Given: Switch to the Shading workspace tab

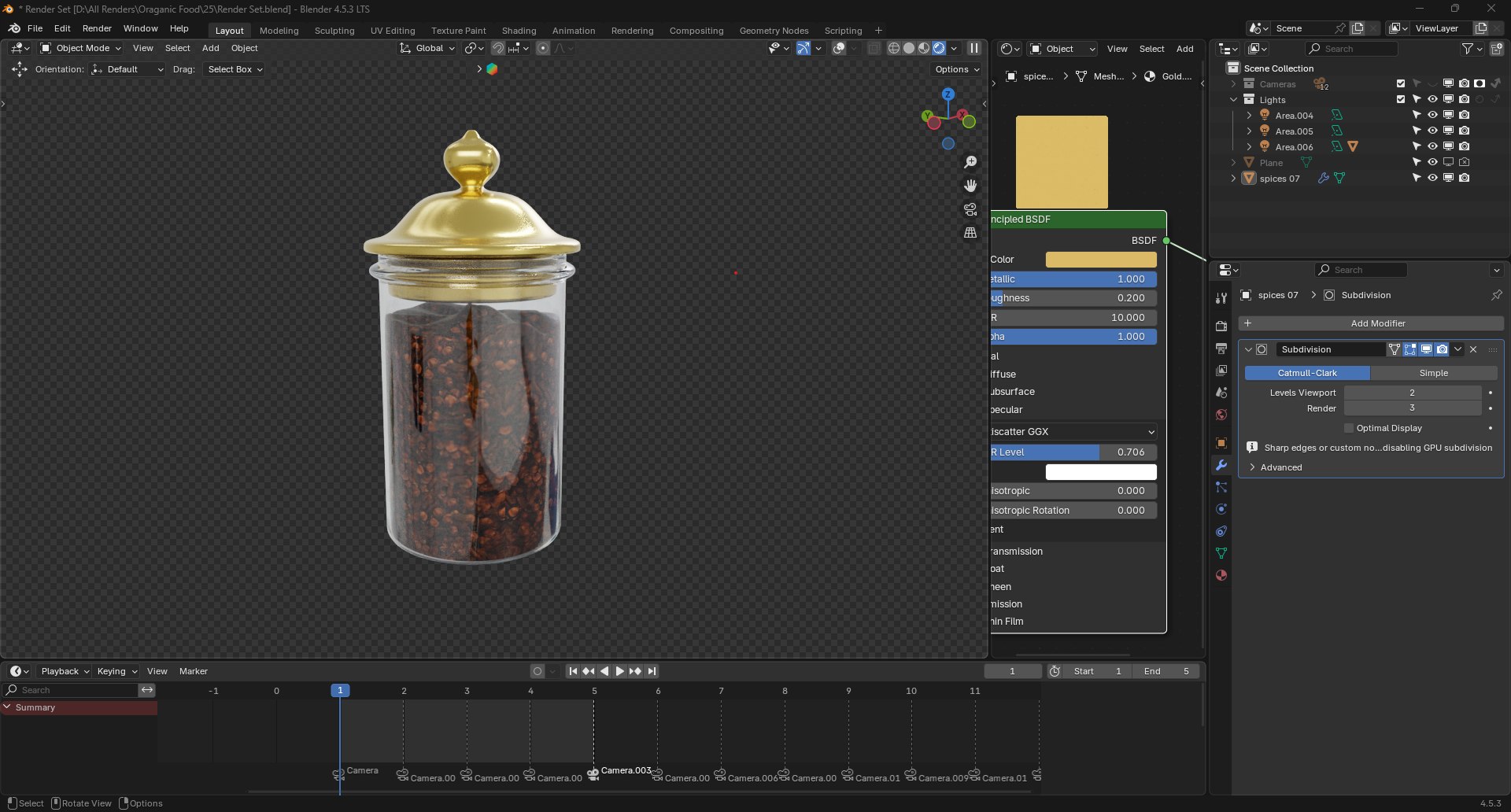Looking at the screenshot, I should tap(519, 31).
